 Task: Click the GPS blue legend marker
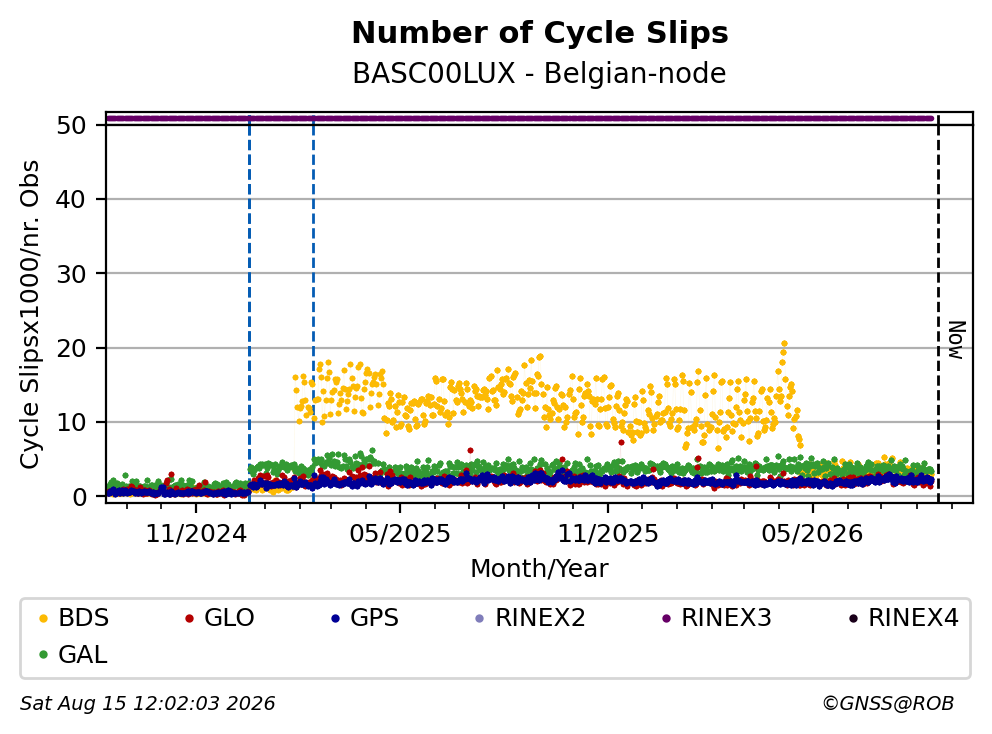click(x=335, y=618)
